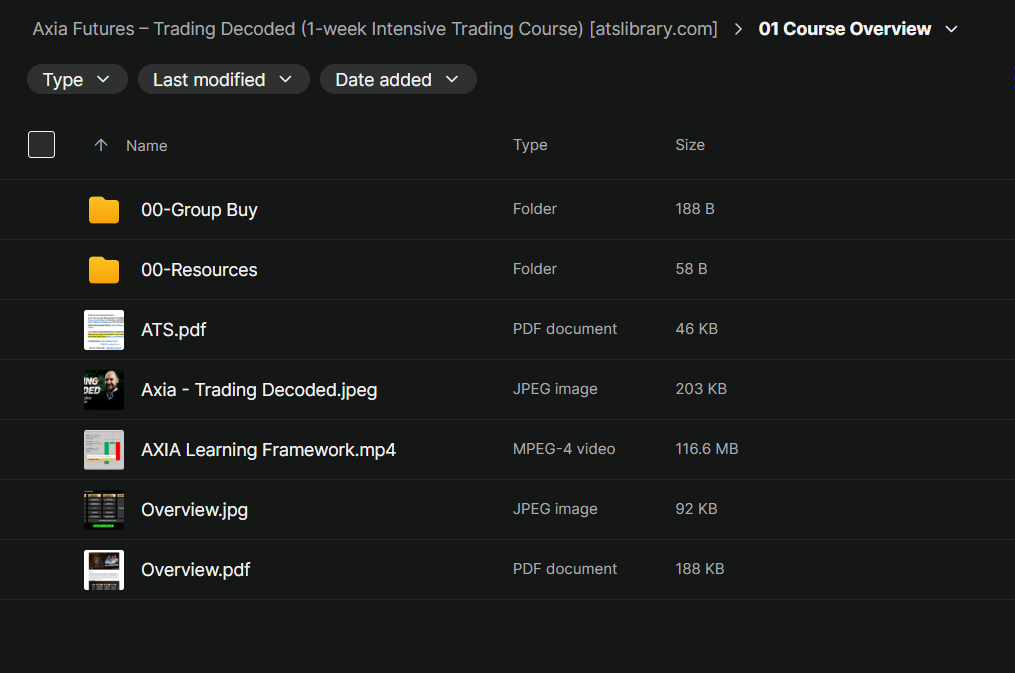Click the 58 B size value
The image size is (1015, 673).
[691, 269]
